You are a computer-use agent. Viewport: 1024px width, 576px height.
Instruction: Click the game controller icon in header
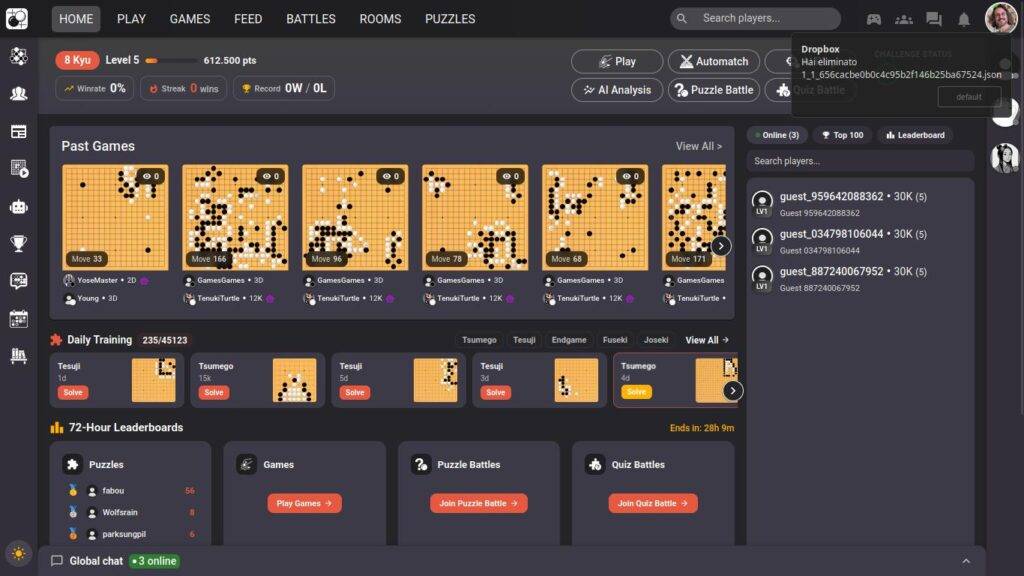pos(873,19)
